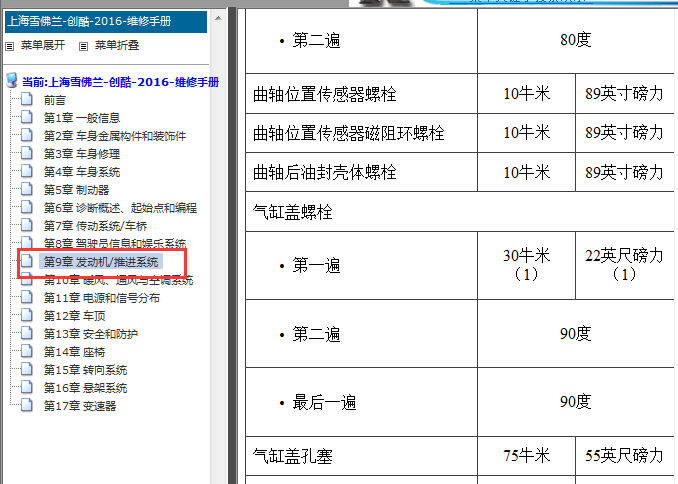Viewport: 678px width, 484px height.
Task: Open 第8章 驾驶员信息和娱乐系统
Action: click(x=115, y=244)
